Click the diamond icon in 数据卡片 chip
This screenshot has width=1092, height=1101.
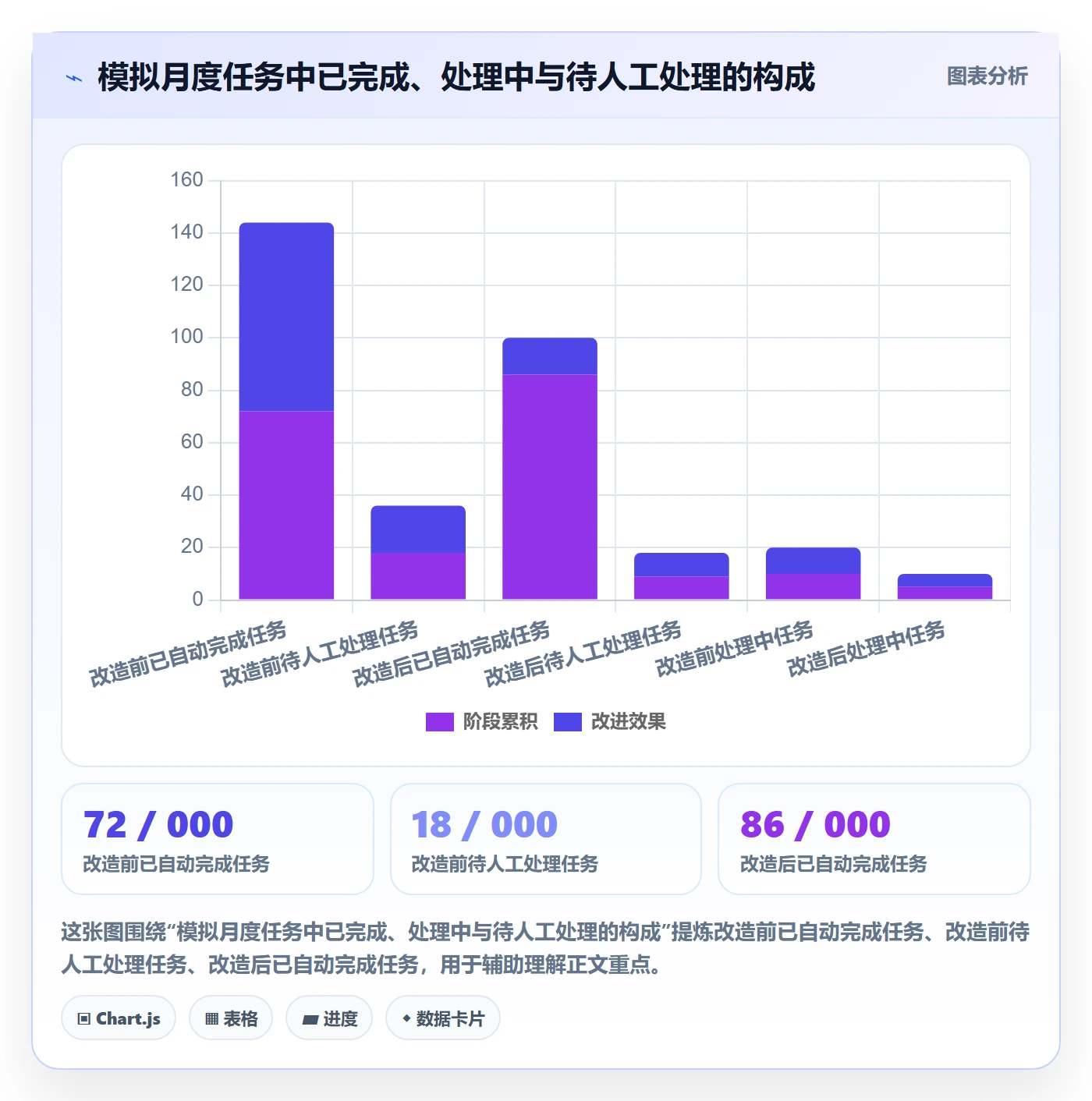[x=406, y=1018]
